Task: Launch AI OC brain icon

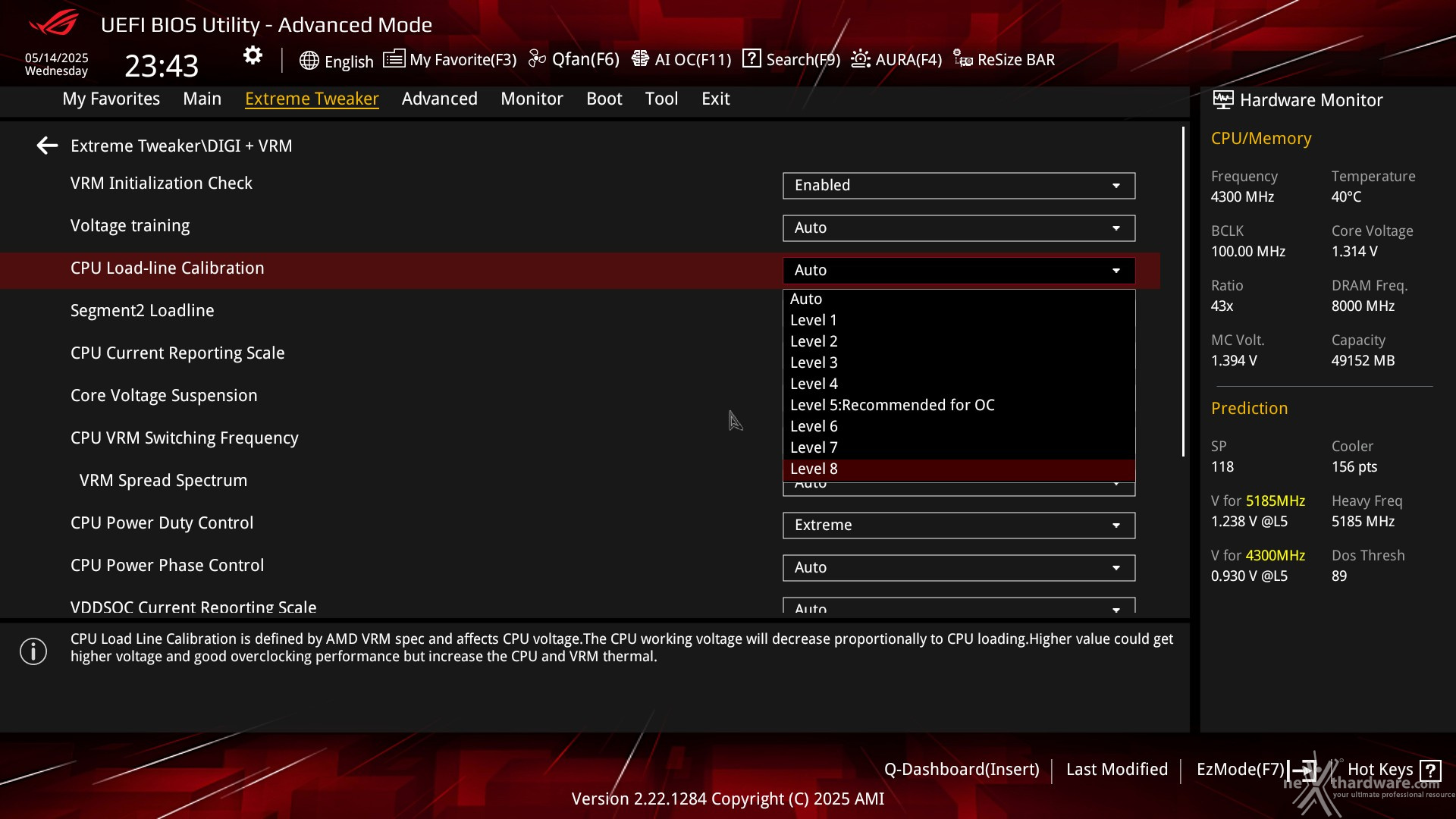Action: click(640, 58)
